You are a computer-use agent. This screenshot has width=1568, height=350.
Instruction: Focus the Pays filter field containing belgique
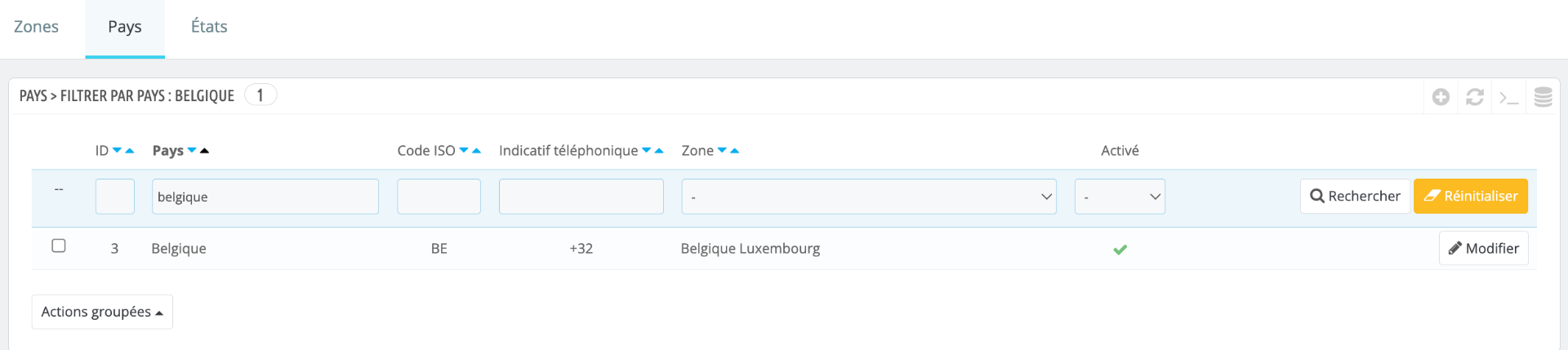[x=265, y=197]
